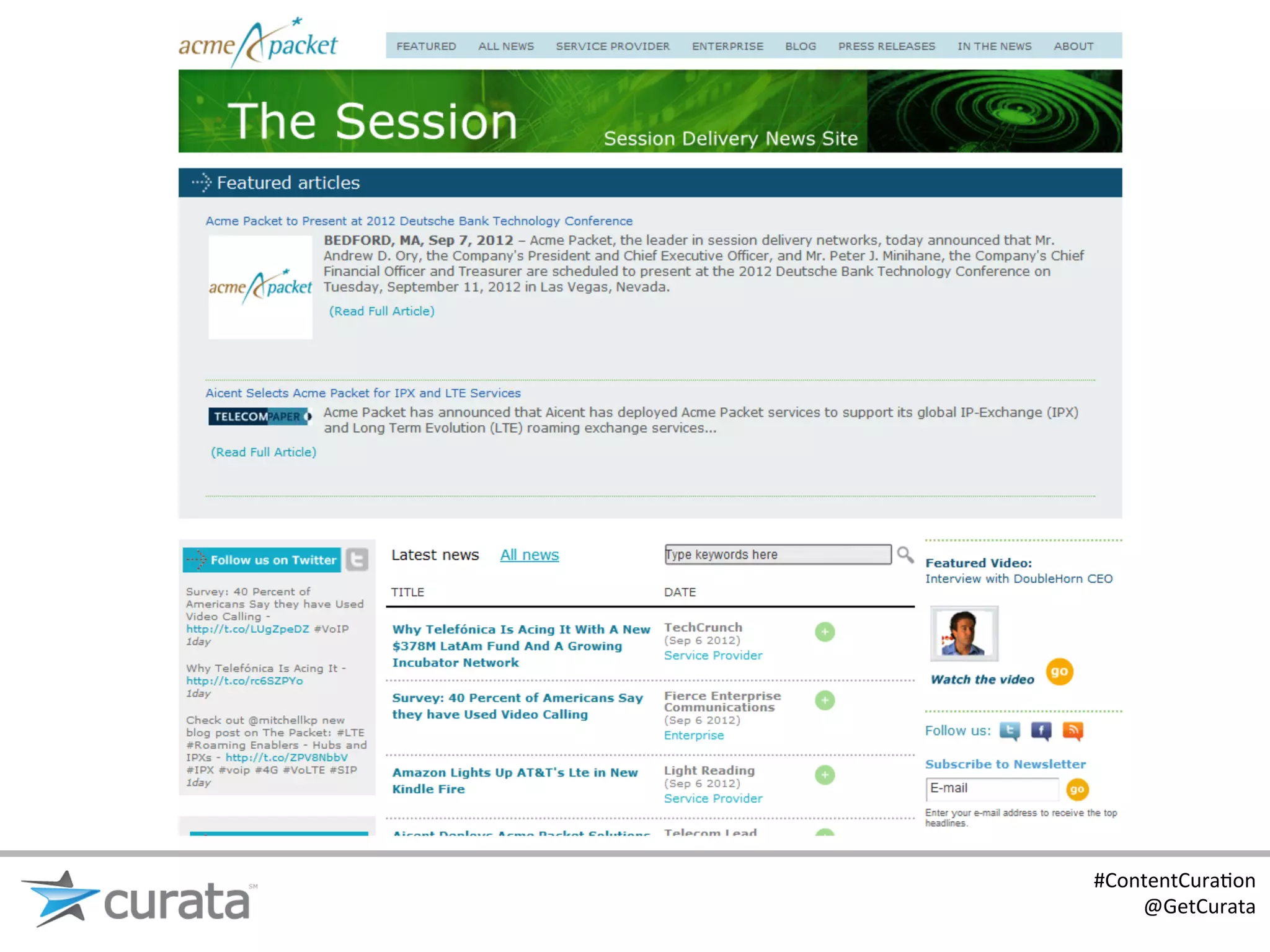Open RSS feed icon in Follow us row
This screenshot has width=1270, height=952.
pyautogui.click(x=1073, y=731)
